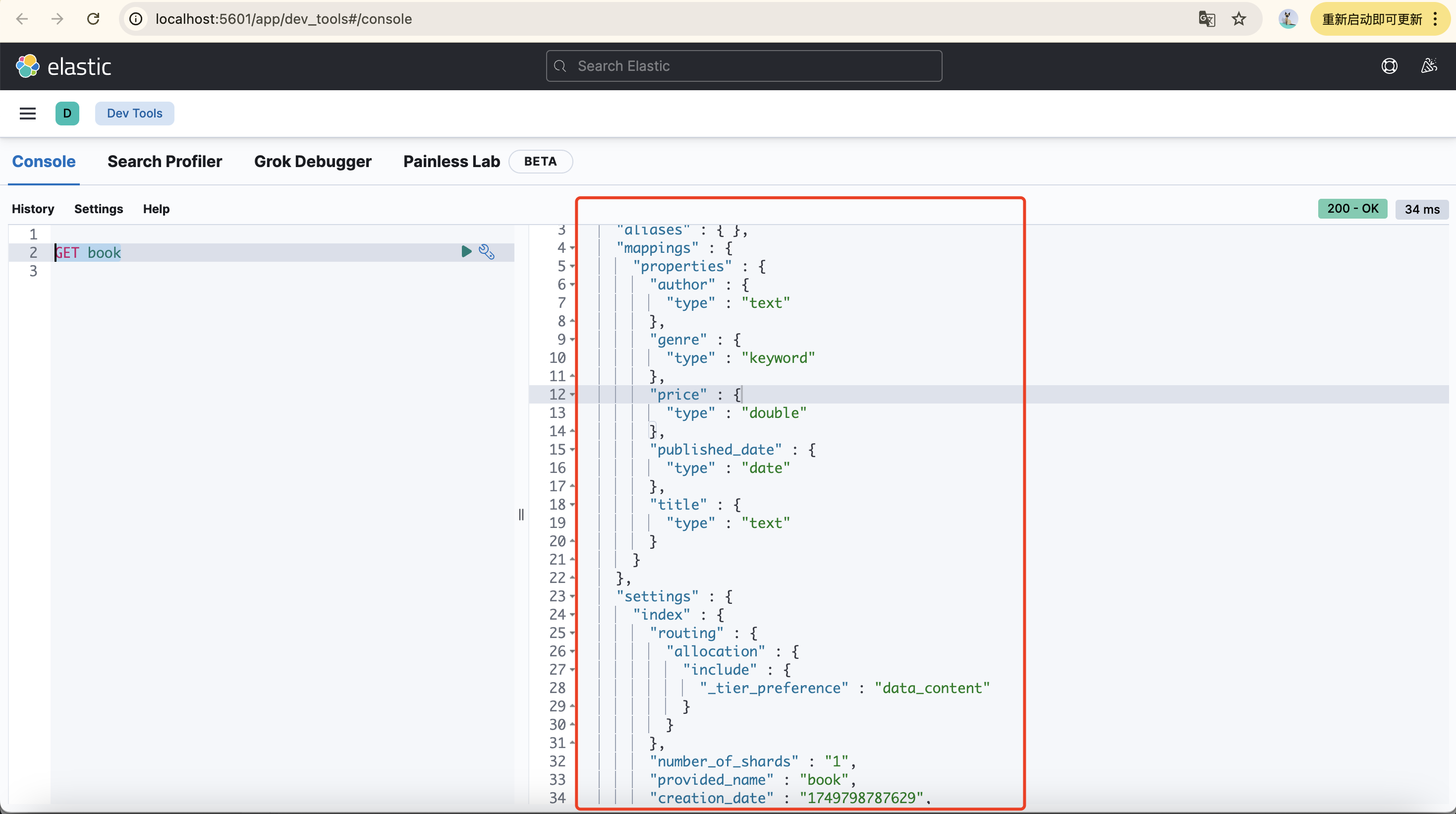Screen dimensions: 1456x814
Task: Click the Dev Tools breadcrumb
Action: 134,114
